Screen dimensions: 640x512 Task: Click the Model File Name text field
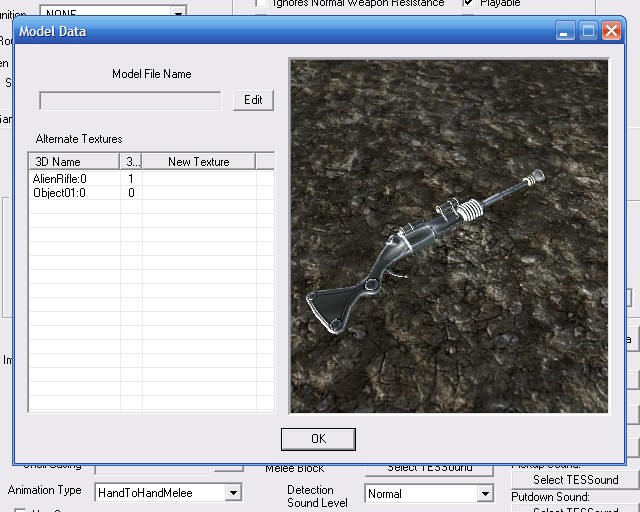(x=130, y=101)
